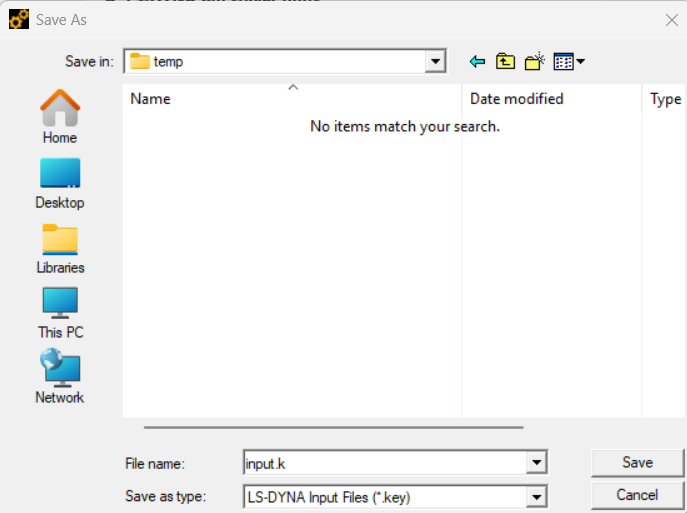Image resolution: width=687 pixels, height=513 pixels.
Task: Open Libraries from the places sidebar
Action: [60, 248]
